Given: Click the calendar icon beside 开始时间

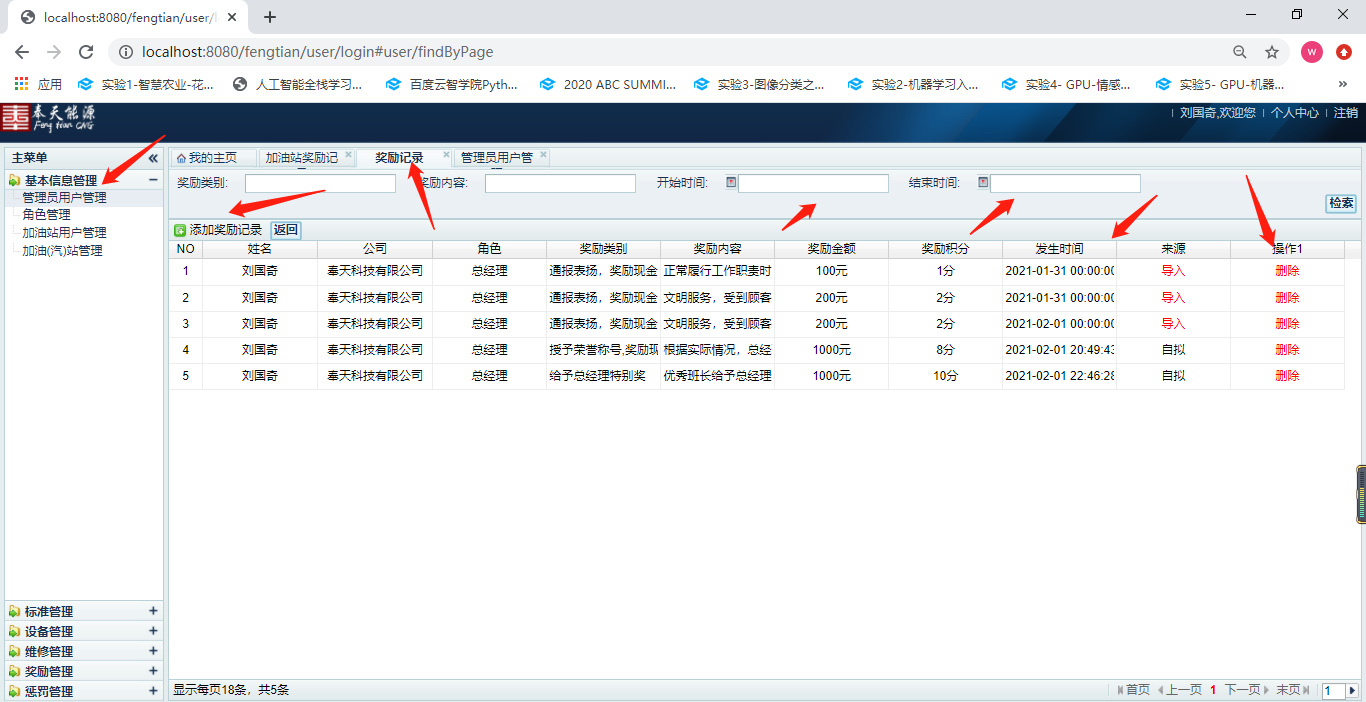Looking at the screenshot, I should pos(731,182).
